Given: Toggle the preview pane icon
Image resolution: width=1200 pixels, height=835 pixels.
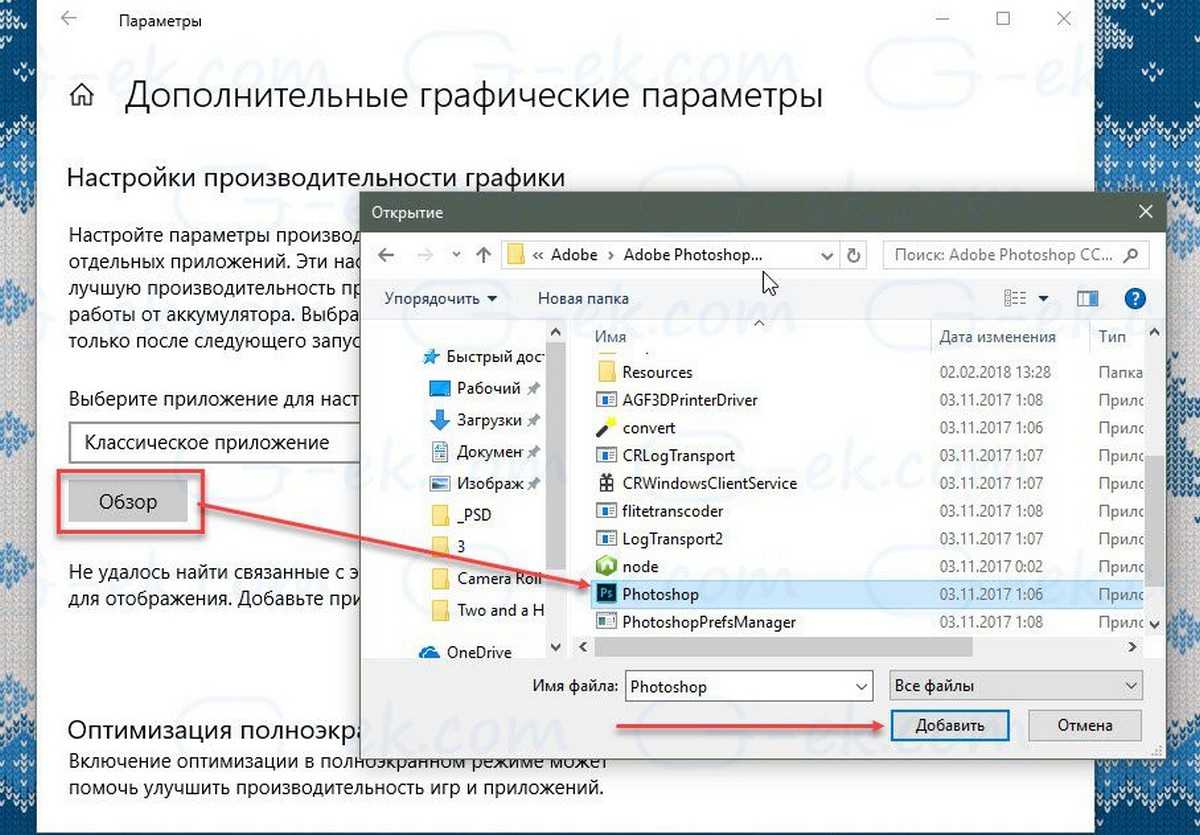Looking at the screenshot, I should (1088, 298).
